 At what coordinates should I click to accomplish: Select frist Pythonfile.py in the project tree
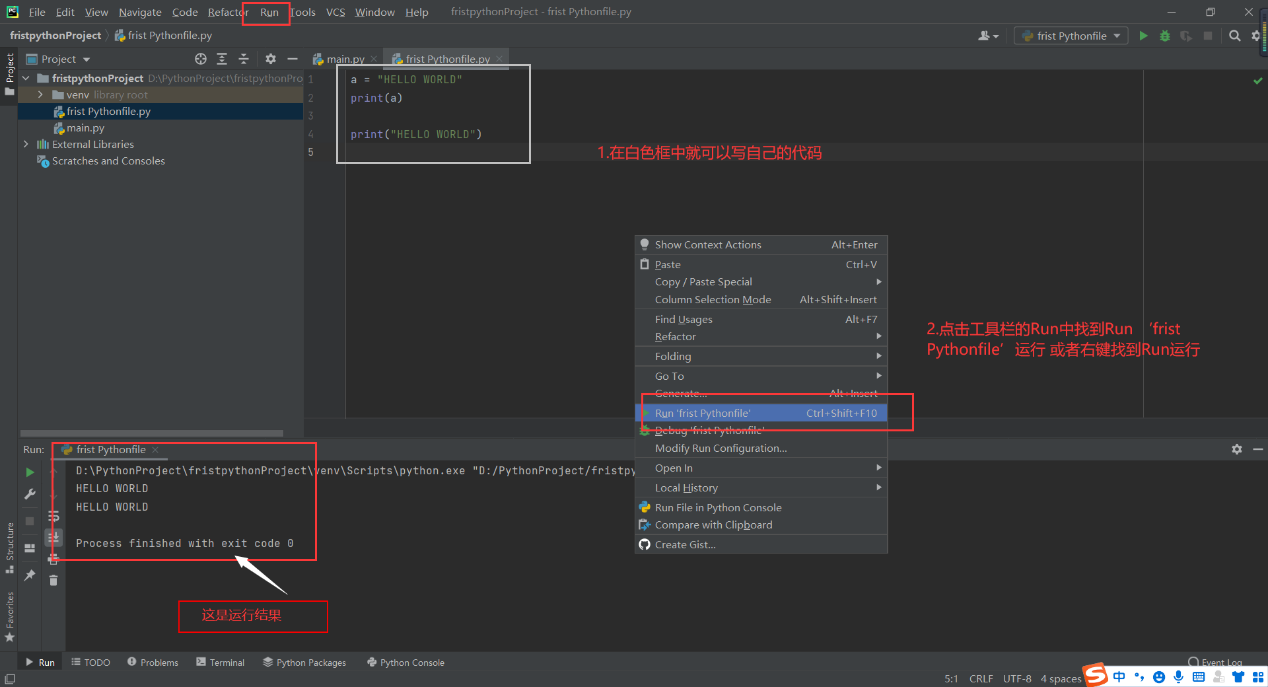[x=108, y=112]
